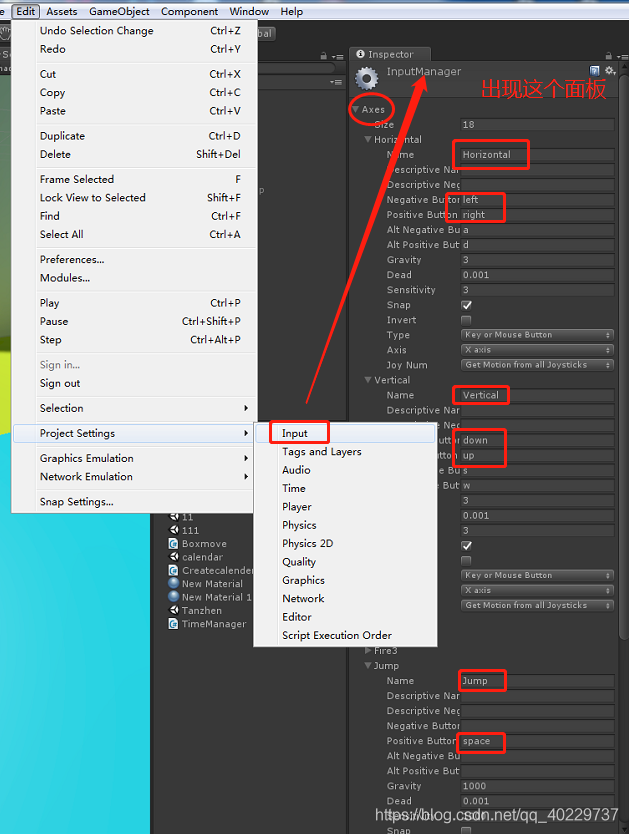This screenshot has height=834, width=629.
Task: Choose Quality in Project Settings submenu
Action: 345,562
